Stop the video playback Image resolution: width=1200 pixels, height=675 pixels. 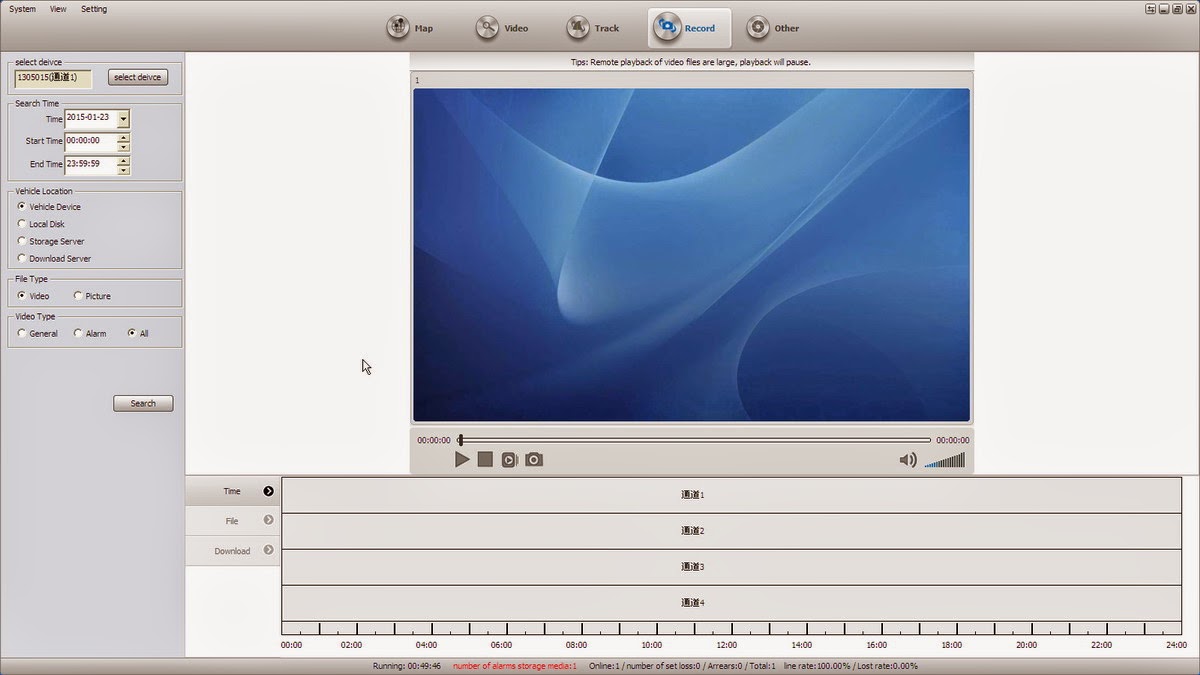(x=485, y=459)
